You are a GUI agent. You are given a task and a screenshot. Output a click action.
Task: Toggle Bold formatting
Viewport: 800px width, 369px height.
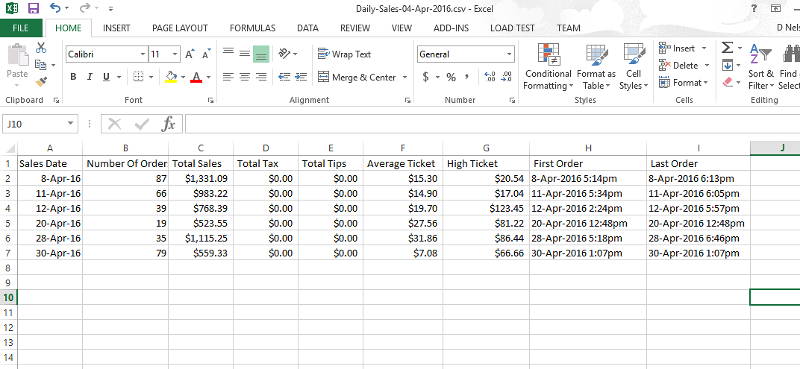73,77
